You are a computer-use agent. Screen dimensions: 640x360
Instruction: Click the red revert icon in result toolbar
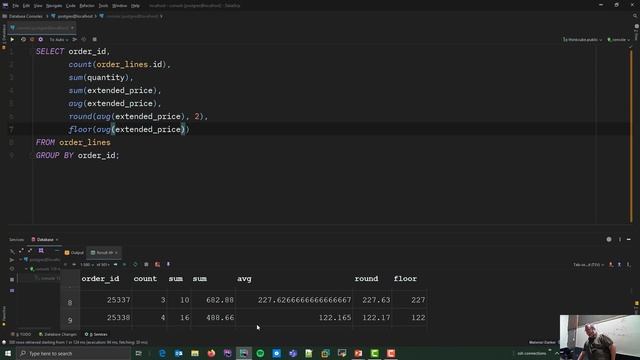click(x=157, y=264)
